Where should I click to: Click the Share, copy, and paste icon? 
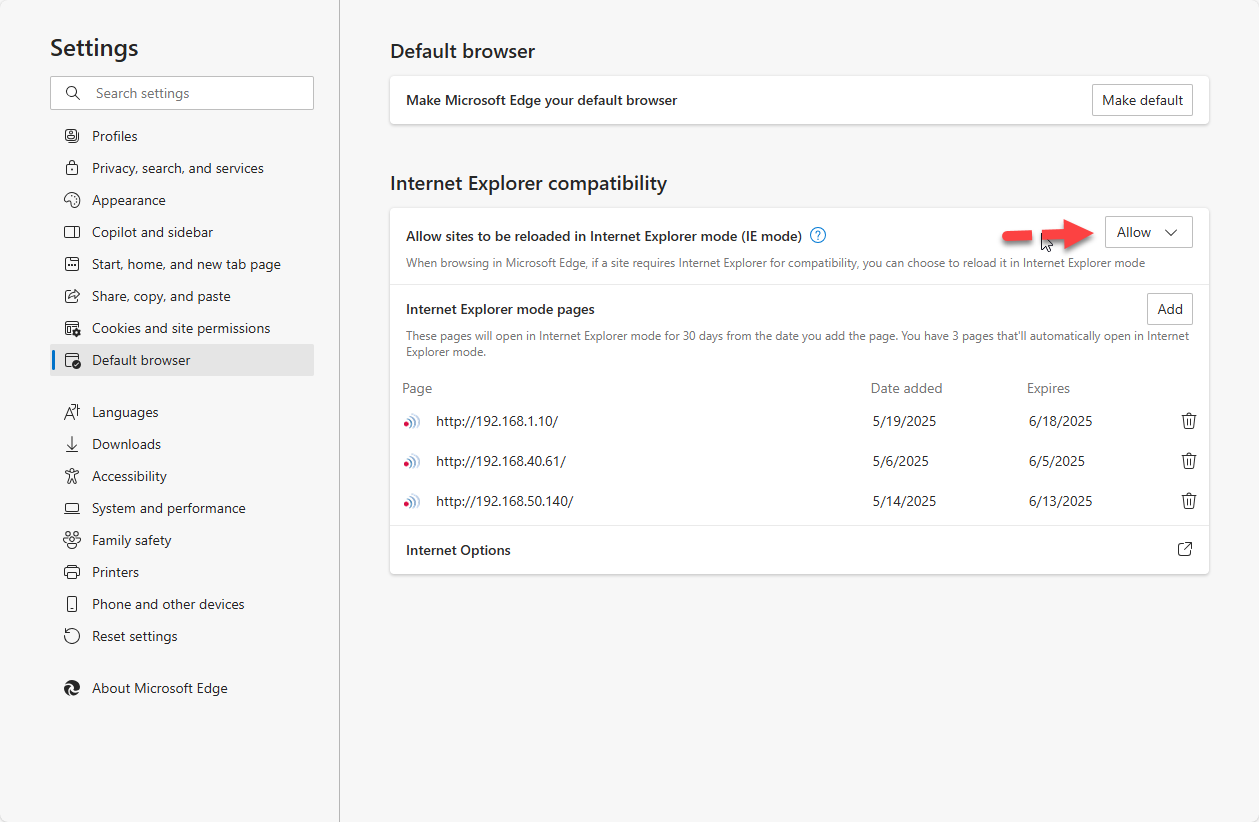pos(72,296)
